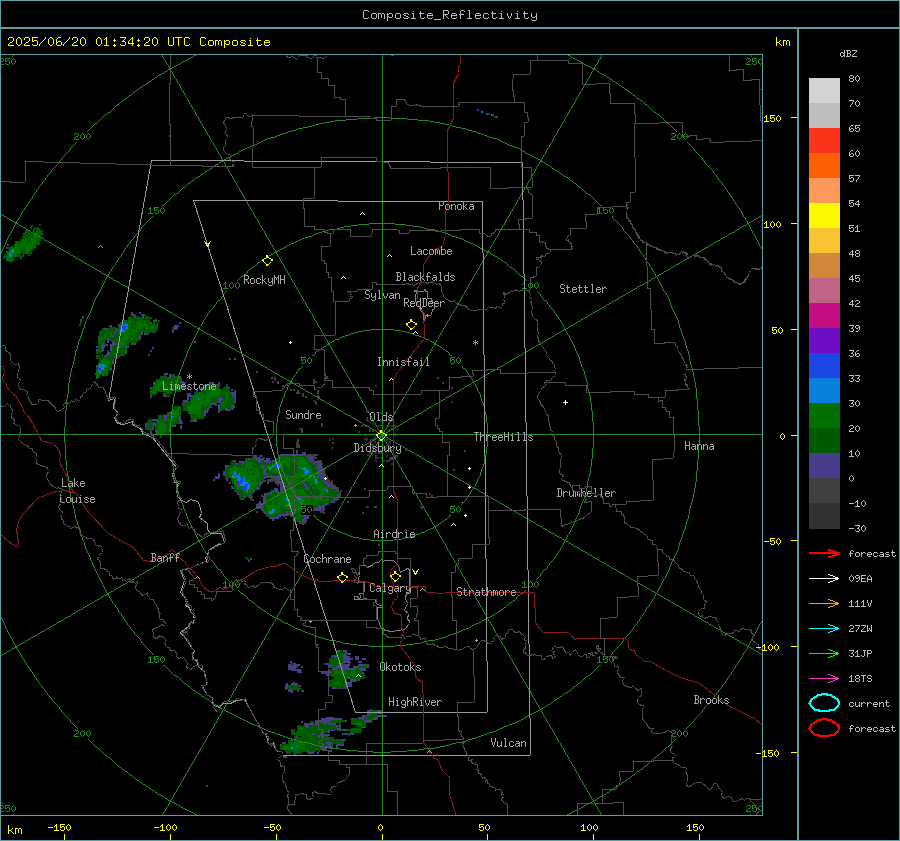This screenshot has height=841, width=900.
Task: Select the bright green 20-30 dBZ swatch
Action: pyautogui.click(x=824, y=416)
